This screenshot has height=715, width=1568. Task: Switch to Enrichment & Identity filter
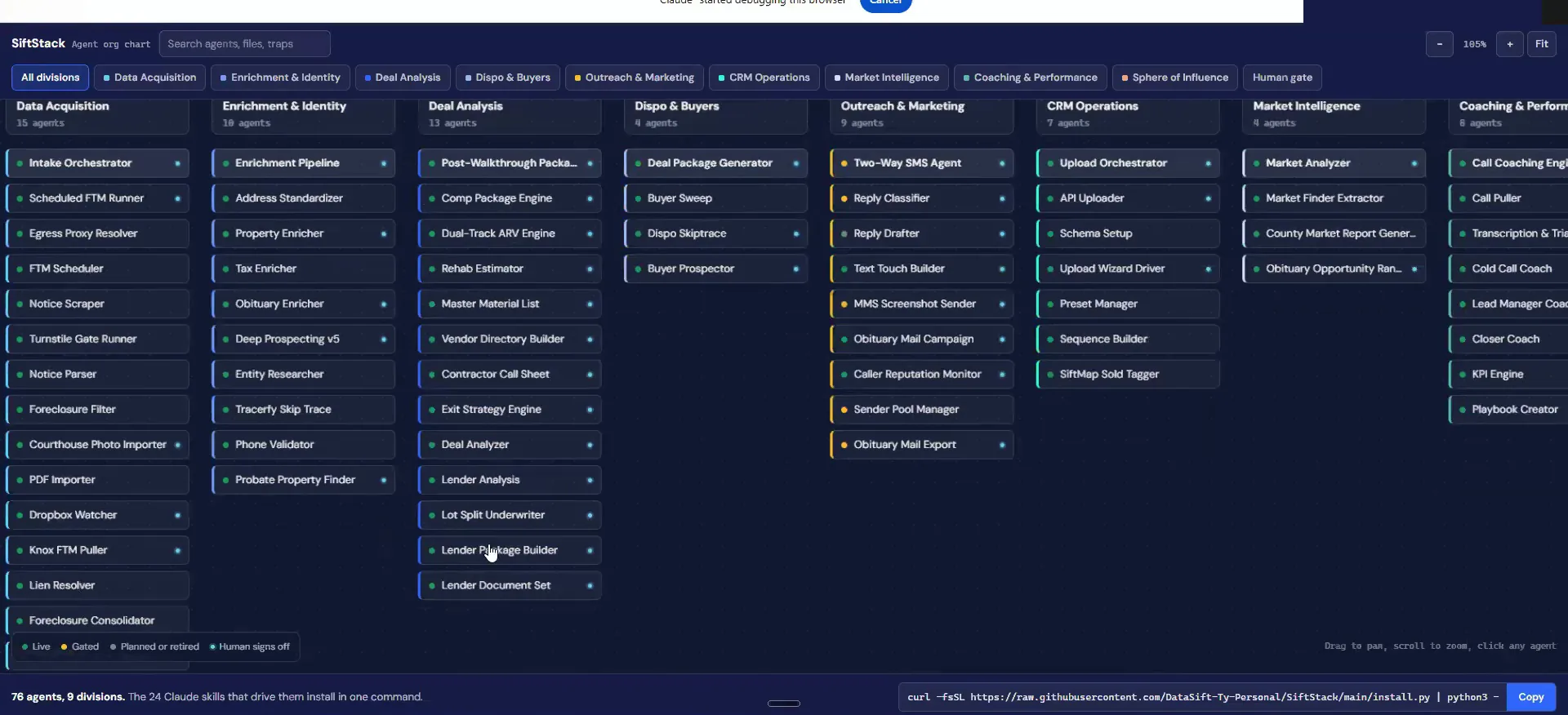pyautogui.click(x=280, y=78)
